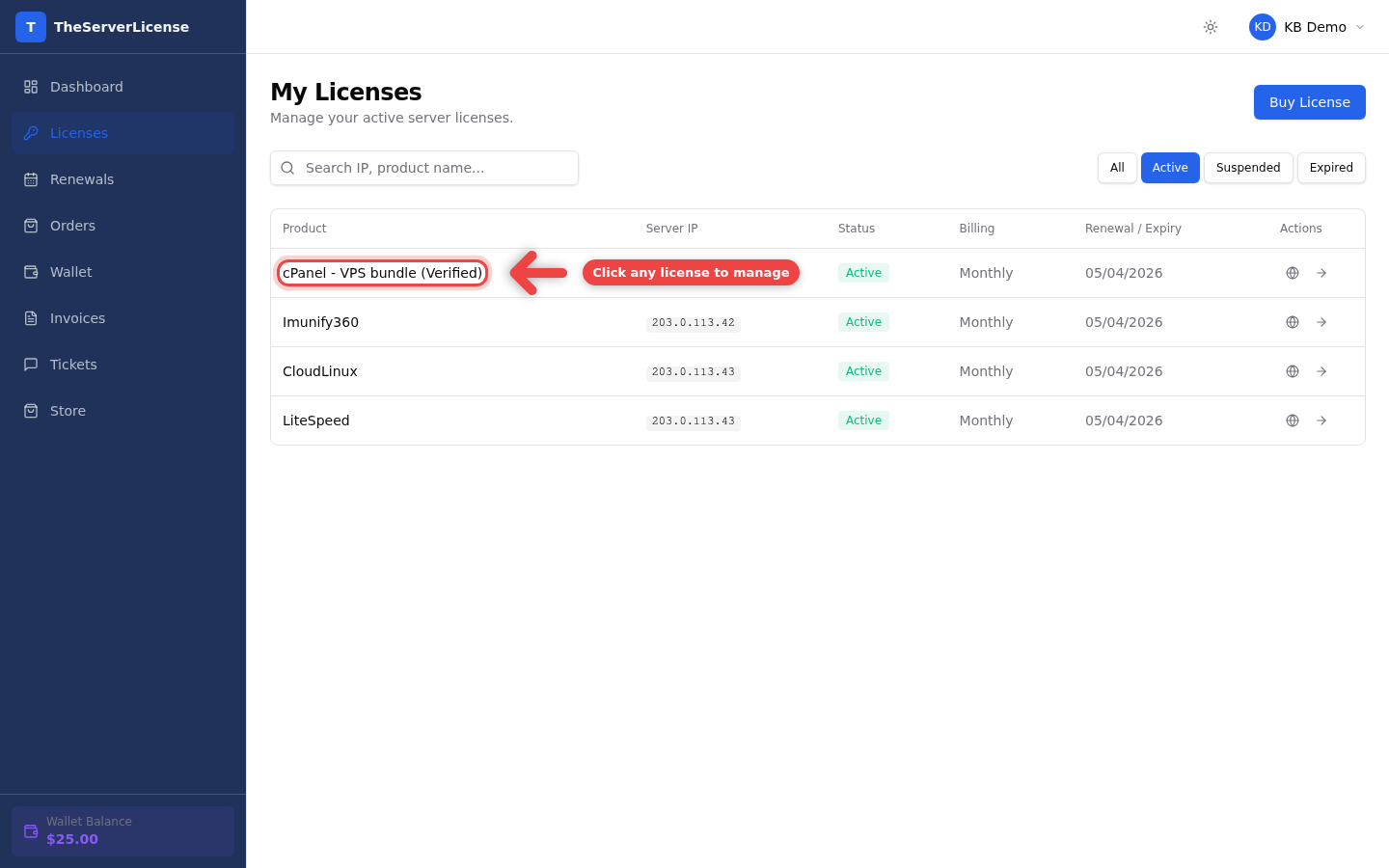Viewport: 1389px width, 868px height.
Task: Click the Dashboard grid icon
Action: click(31, 87)
